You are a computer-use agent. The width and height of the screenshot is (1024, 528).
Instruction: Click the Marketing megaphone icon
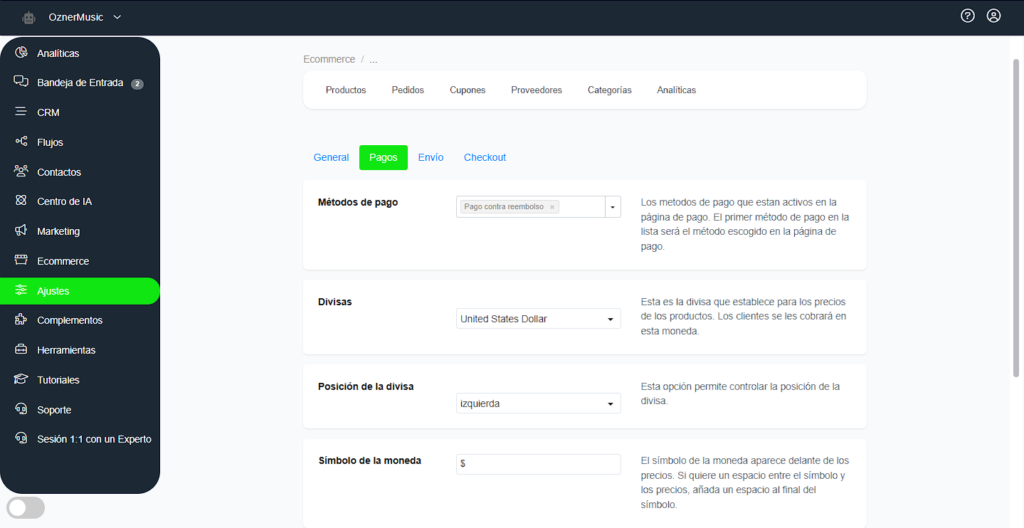click(21, 231)
